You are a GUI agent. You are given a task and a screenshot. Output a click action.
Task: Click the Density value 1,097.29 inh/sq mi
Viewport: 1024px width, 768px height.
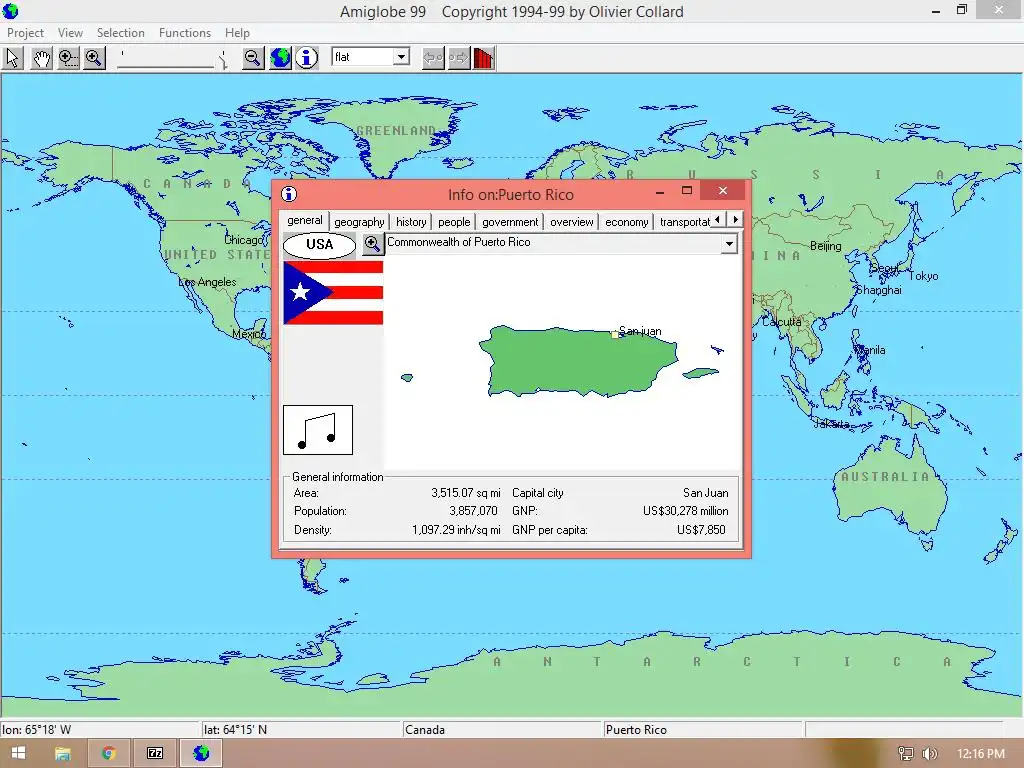[456, 530]
